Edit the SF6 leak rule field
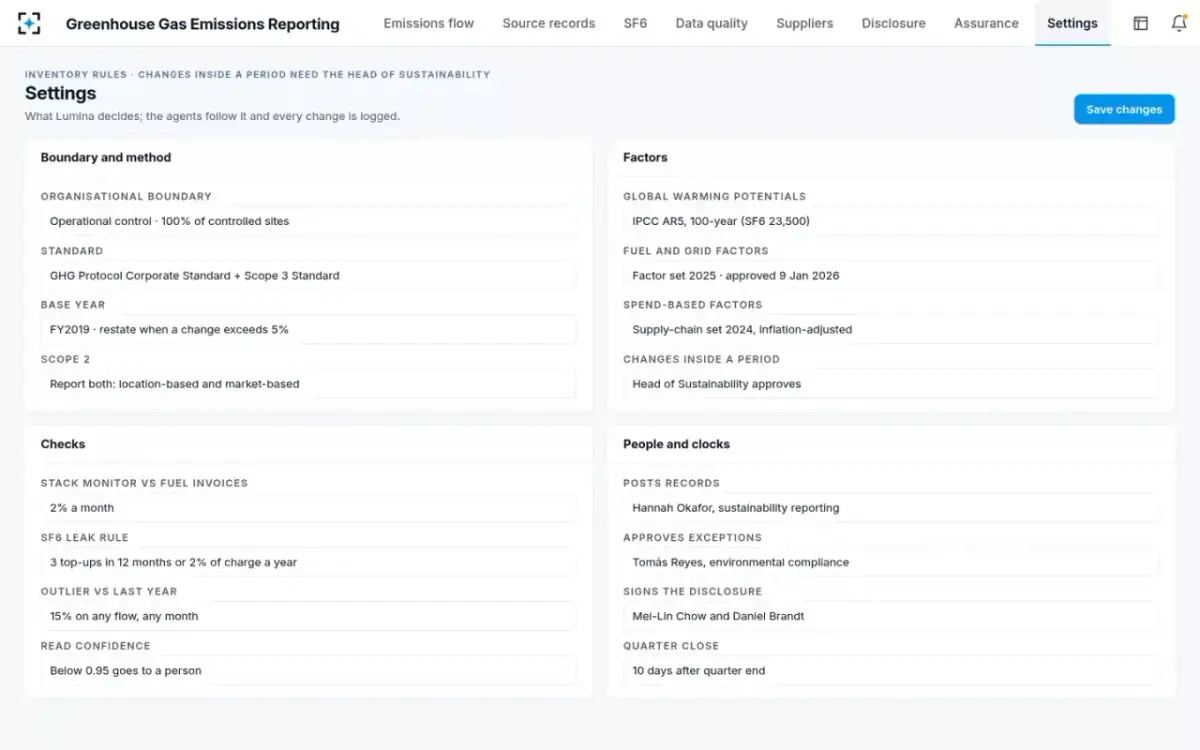 coord(308,562)
